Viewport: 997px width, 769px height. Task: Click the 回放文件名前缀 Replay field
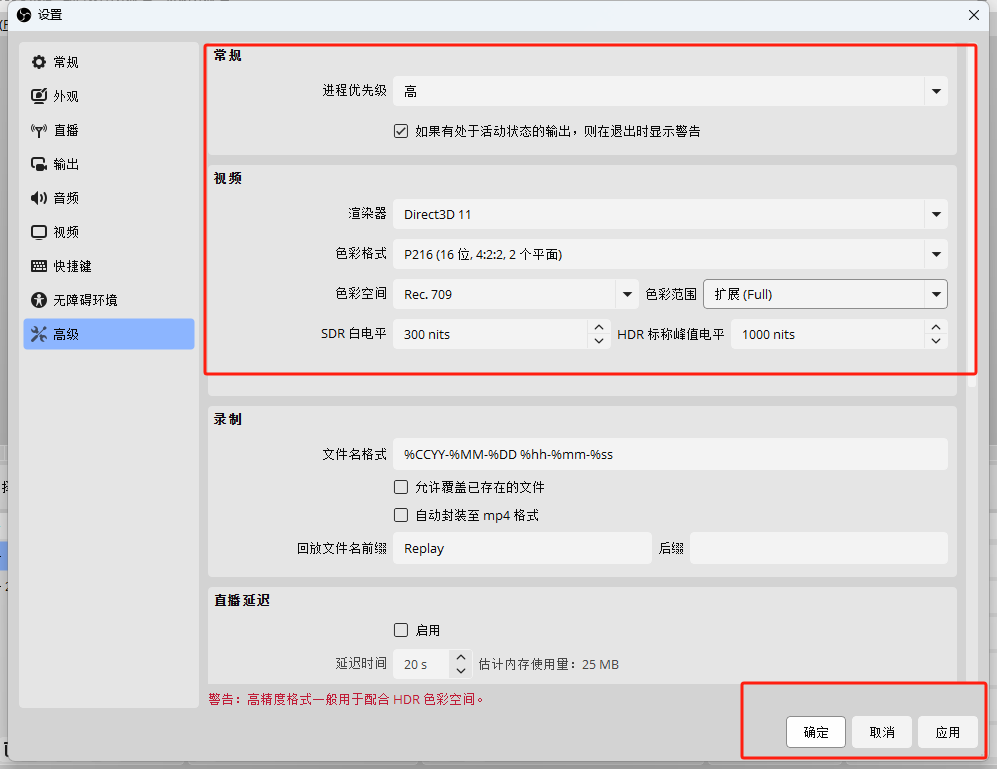522,548
